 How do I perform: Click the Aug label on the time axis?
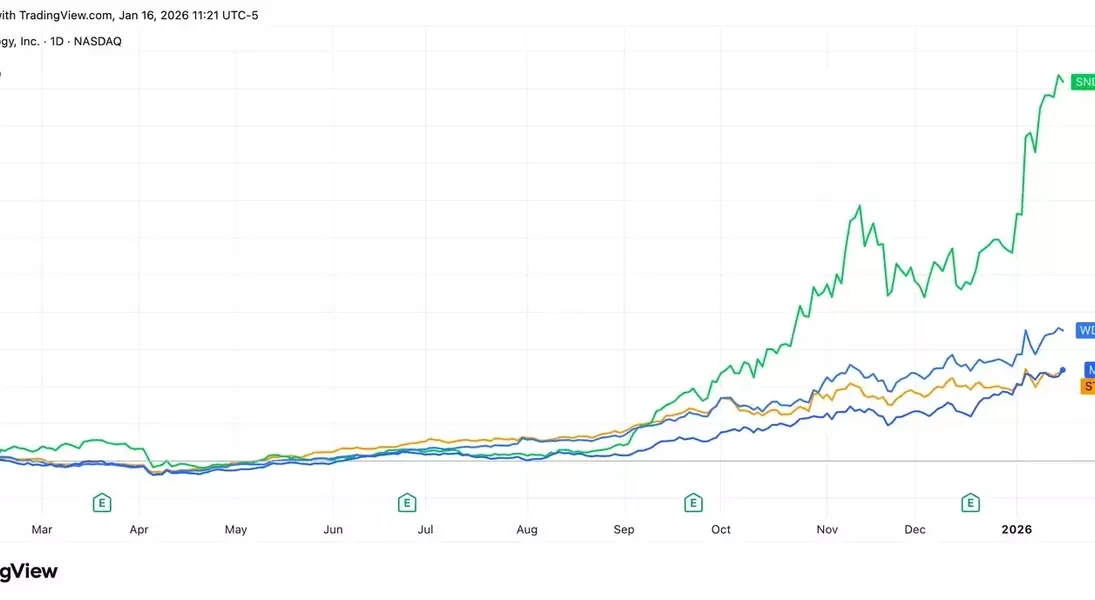click(x=528, y=530)
